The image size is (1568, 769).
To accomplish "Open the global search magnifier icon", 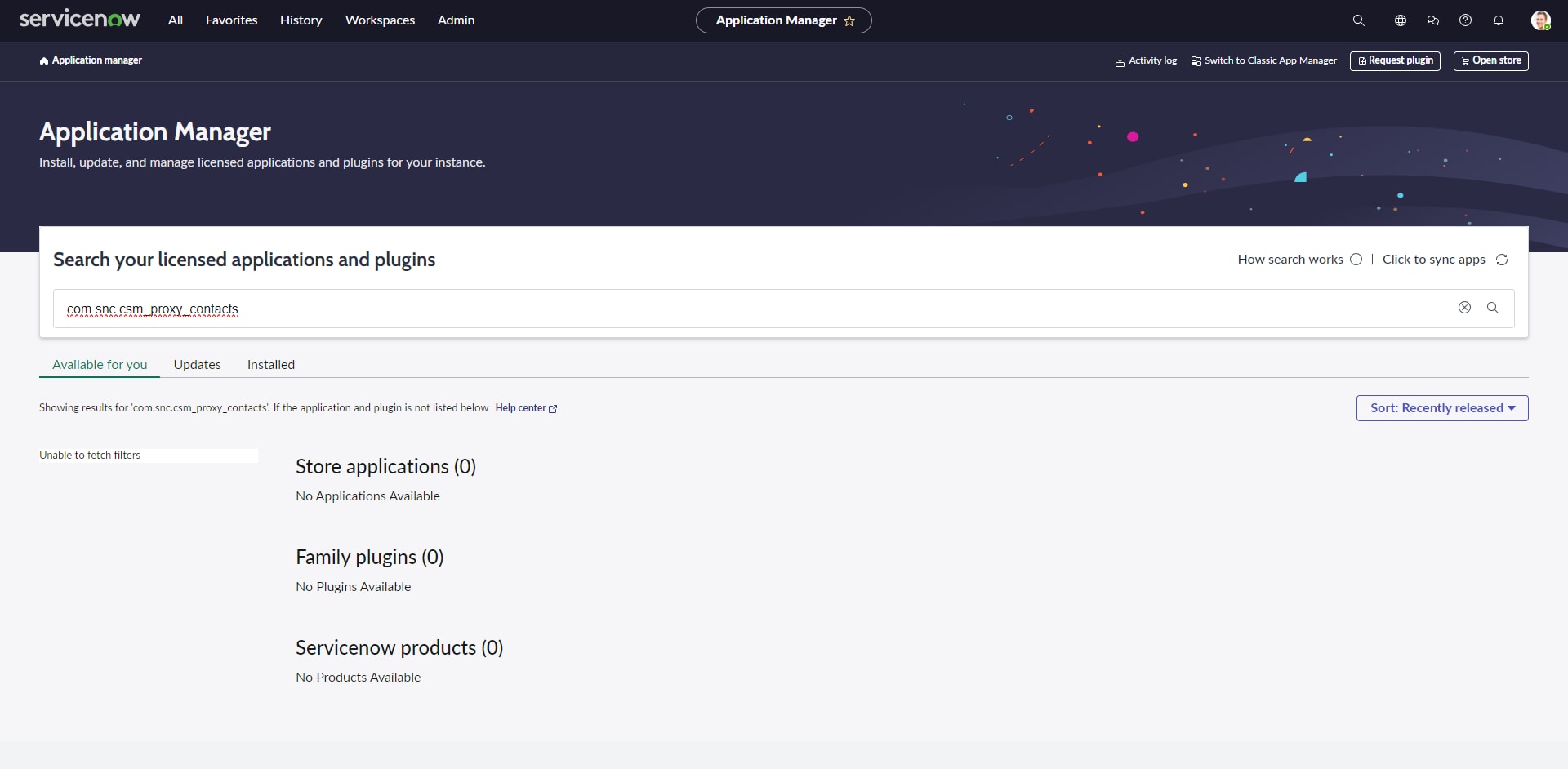I will tap(1358, 20).
